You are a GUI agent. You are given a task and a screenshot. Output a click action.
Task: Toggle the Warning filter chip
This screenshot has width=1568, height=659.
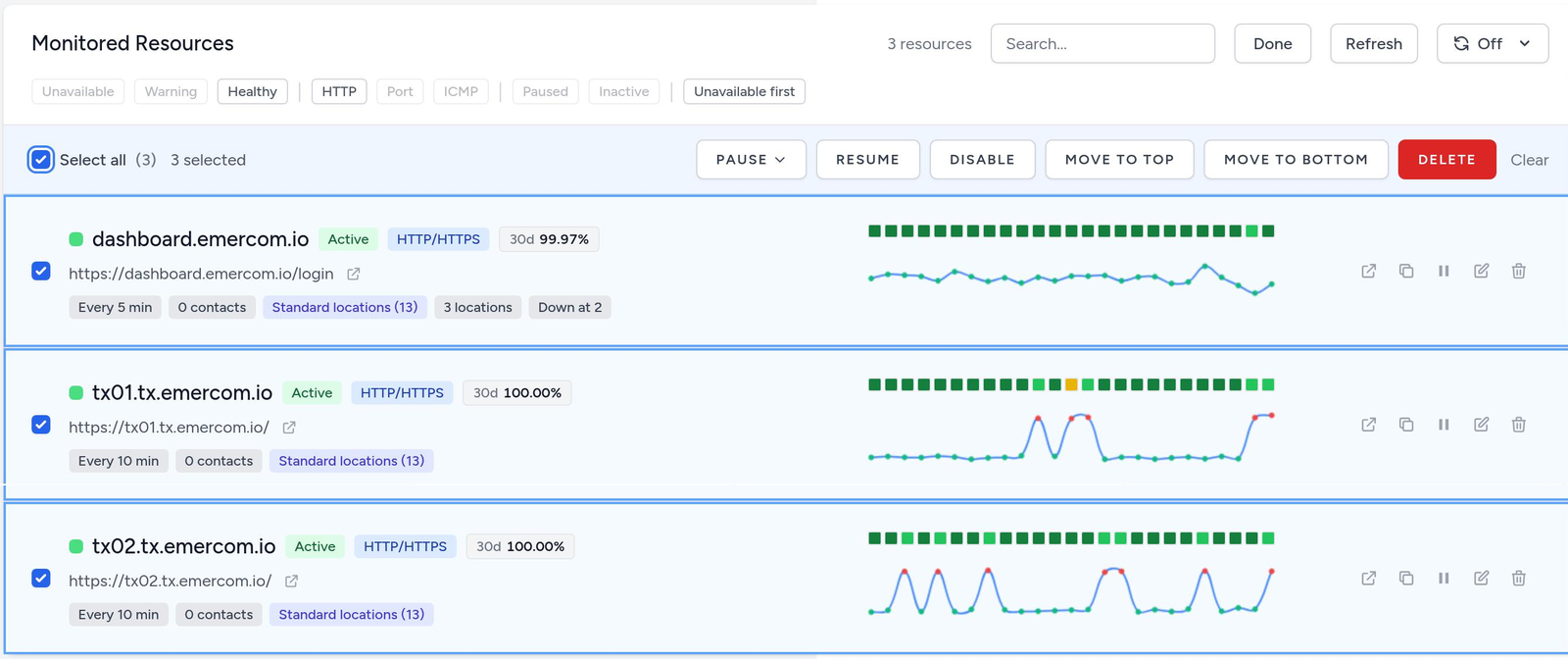click(171, 91)
